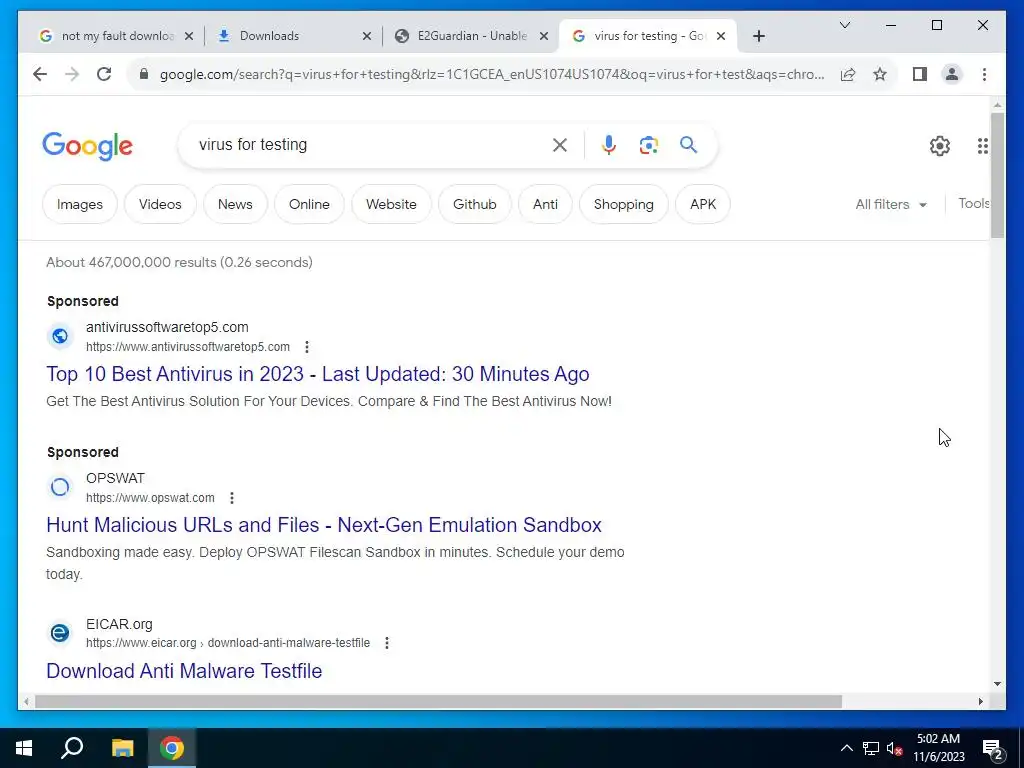The height and width of the screenshot is (768, 1024).
Task: Open File Explorer from the taskbar
Action: [122, 748]
